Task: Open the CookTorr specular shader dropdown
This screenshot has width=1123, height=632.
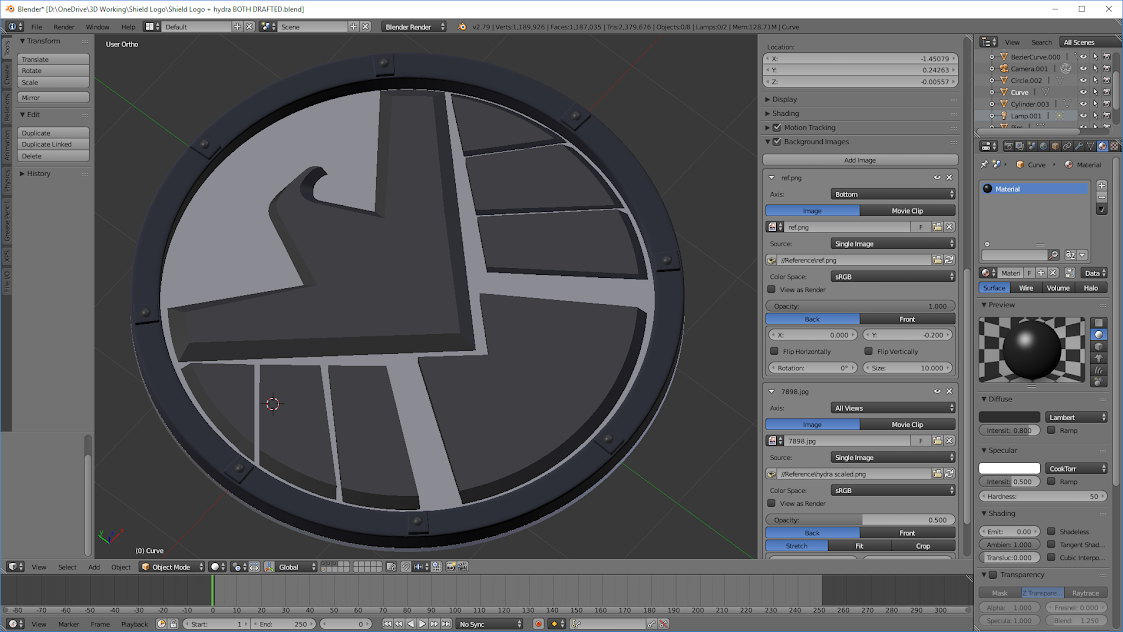Action: 1076,468
